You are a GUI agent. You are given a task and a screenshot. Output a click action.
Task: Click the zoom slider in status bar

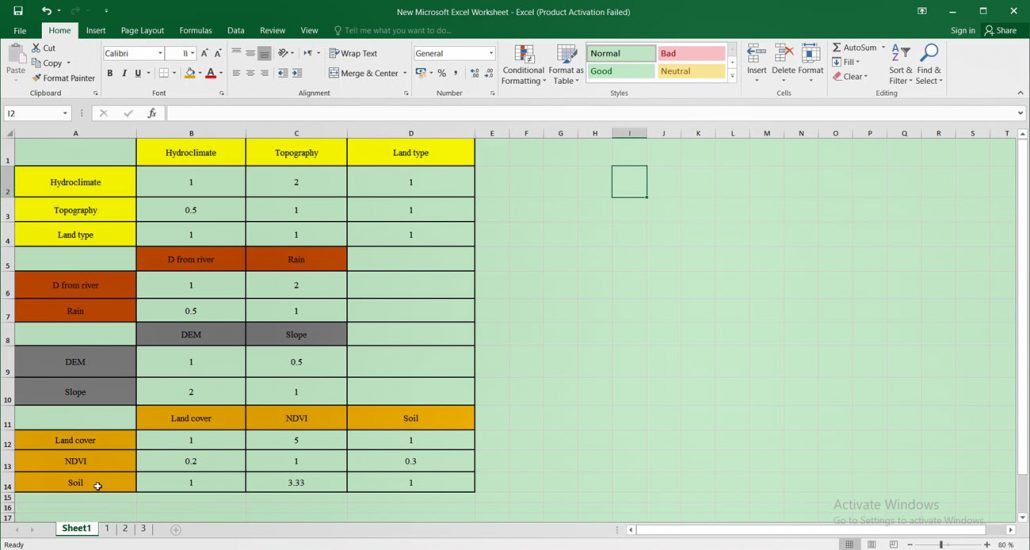coord(941,545)
